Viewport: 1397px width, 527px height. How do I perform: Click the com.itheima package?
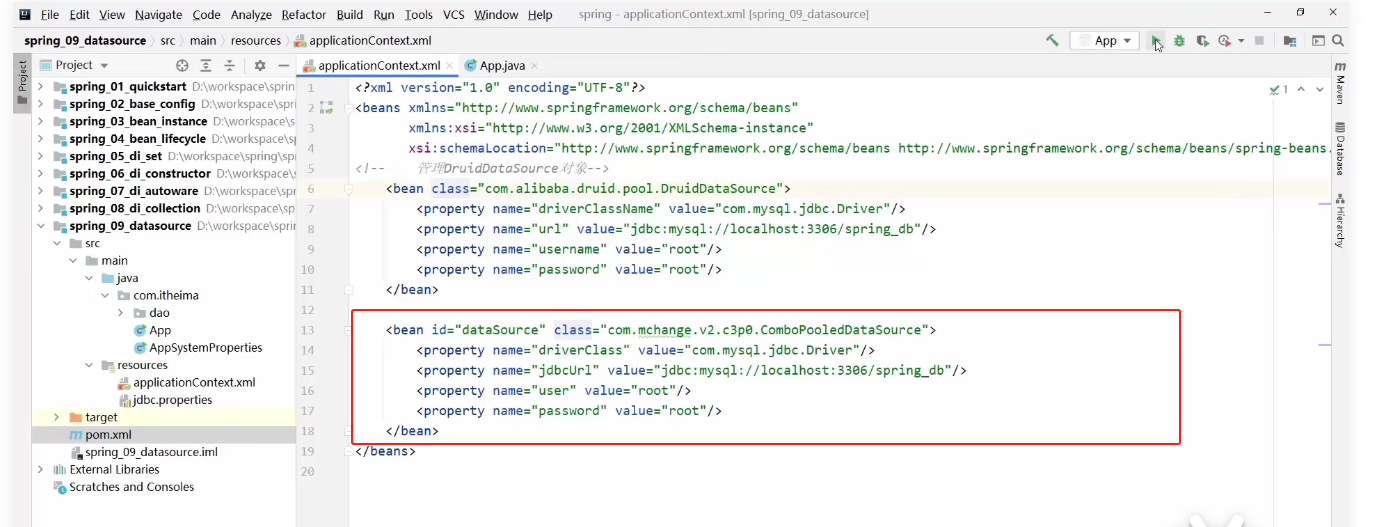pos(165,295)
